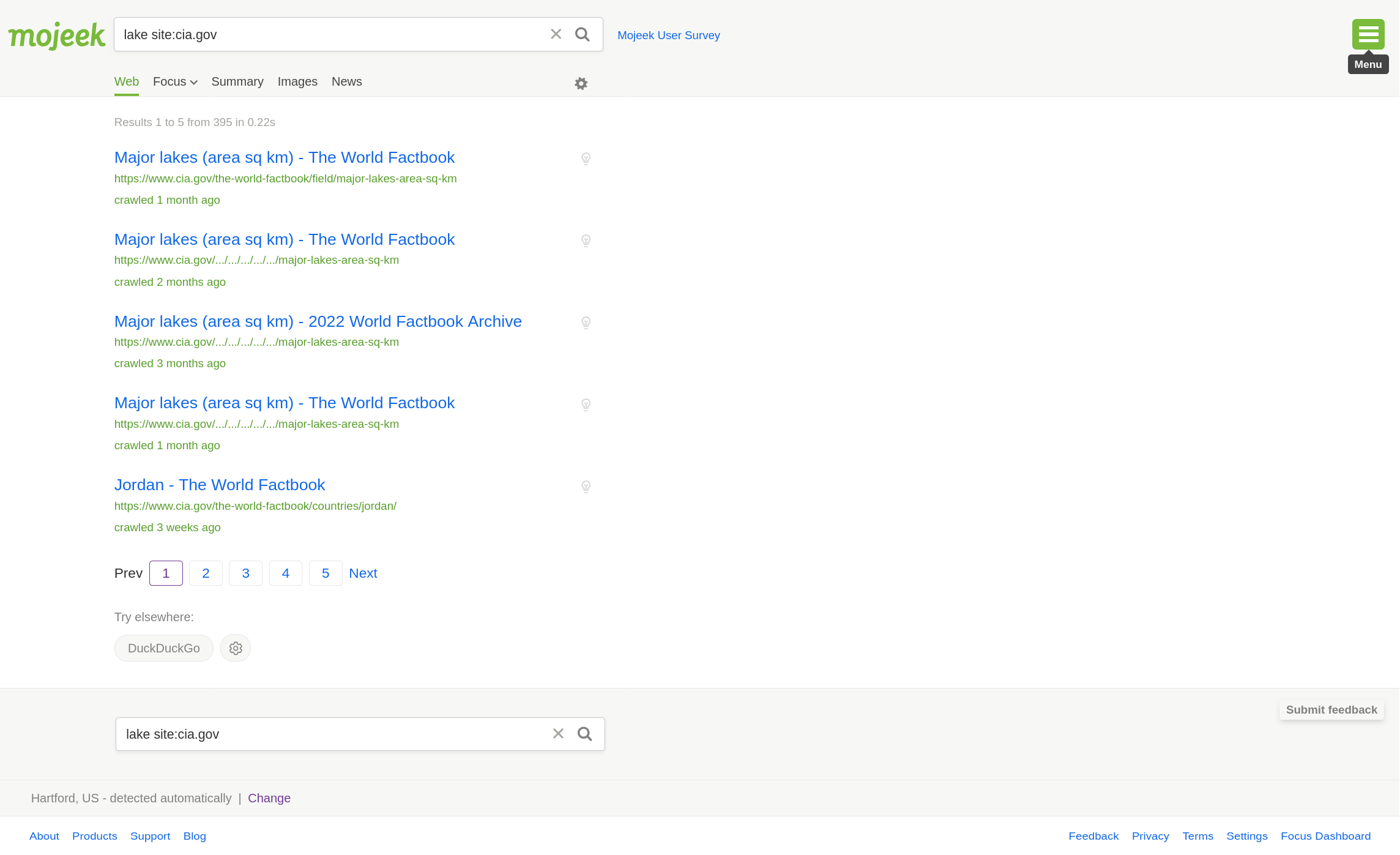The height and width of the screenshot is (855, 1400).
Task: Click the major-lakes-area-sq-km full URL of first result
Action: pos(286,179)
